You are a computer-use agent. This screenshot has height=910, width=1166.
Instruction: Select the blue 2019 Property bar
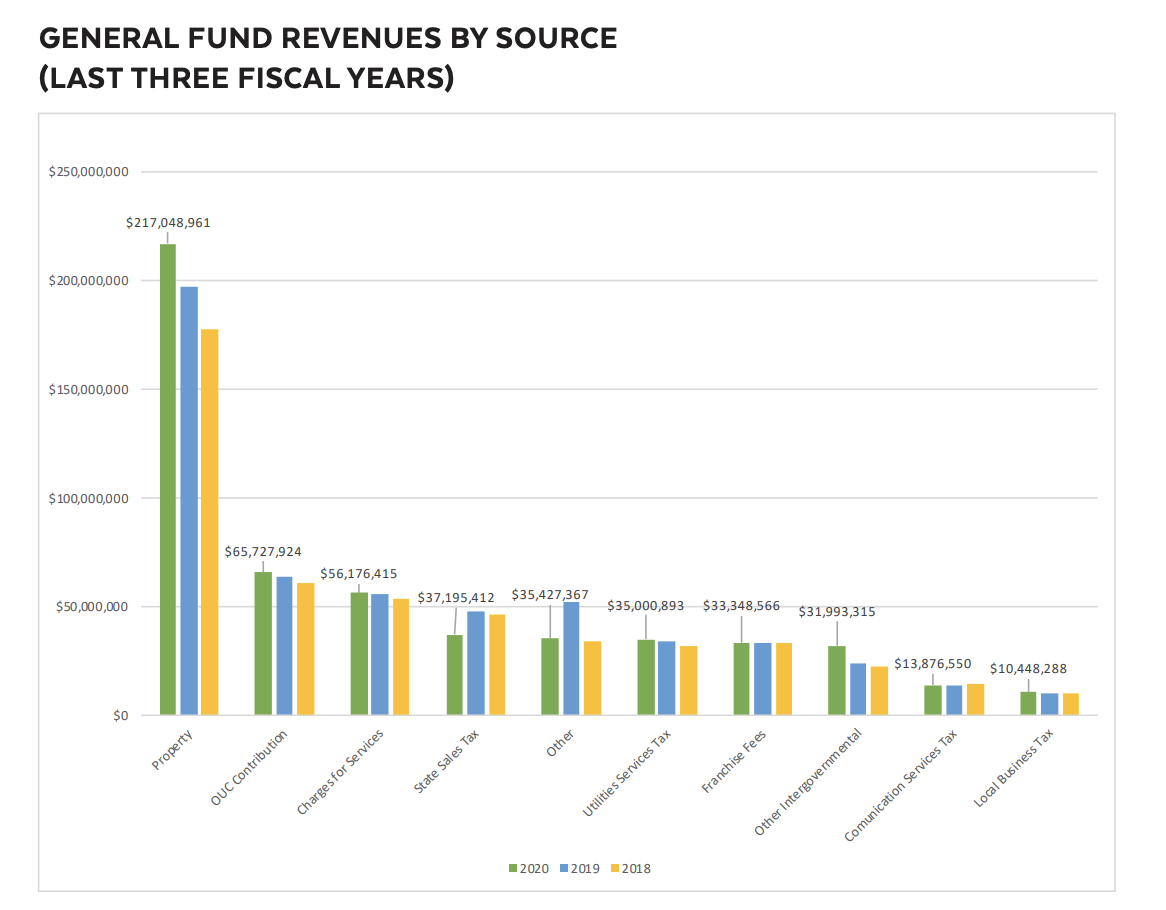pos(189,500)
